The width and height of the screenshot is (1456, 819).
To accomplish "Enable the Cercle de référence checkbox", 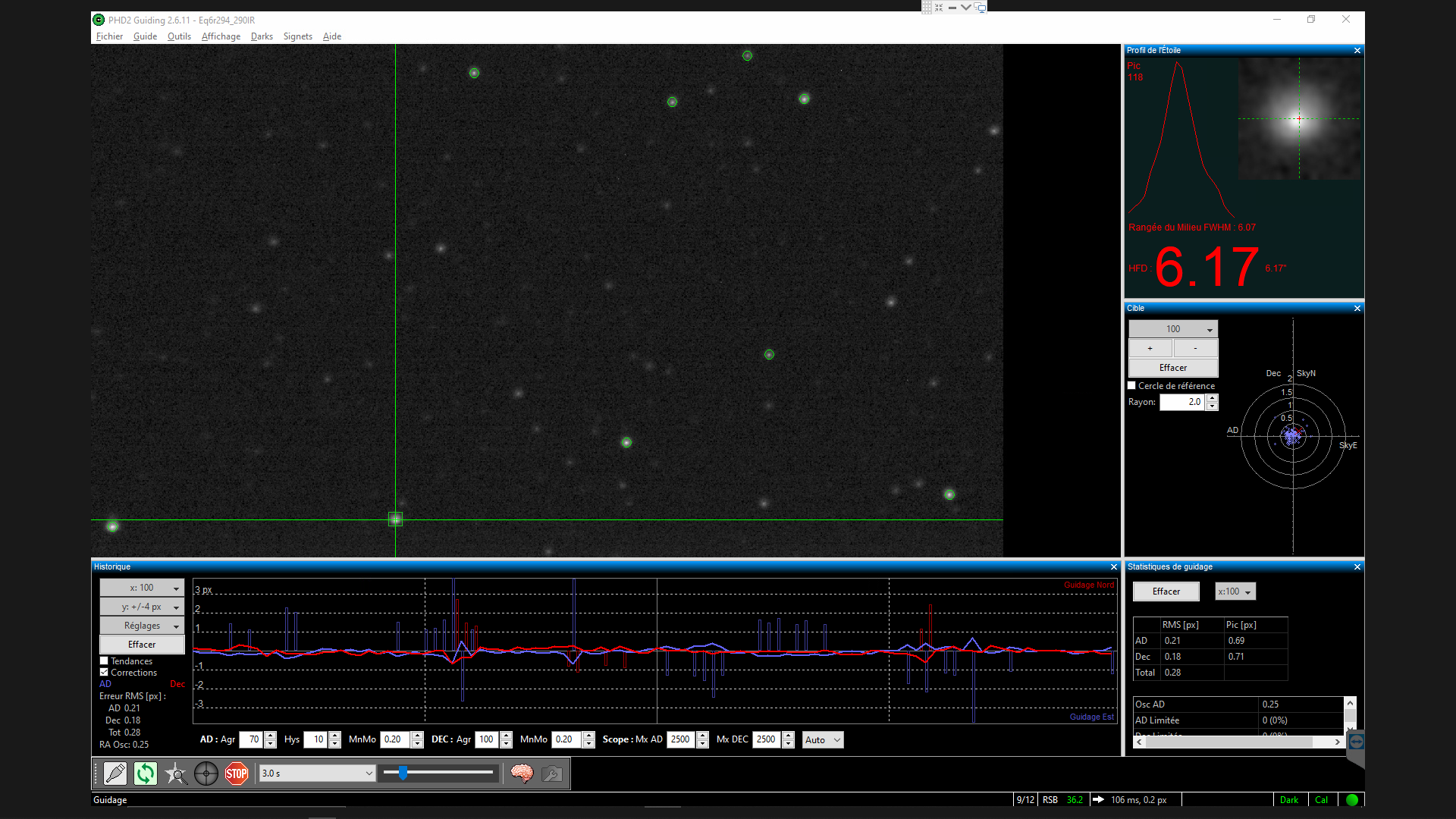I will coord(1132,386).
